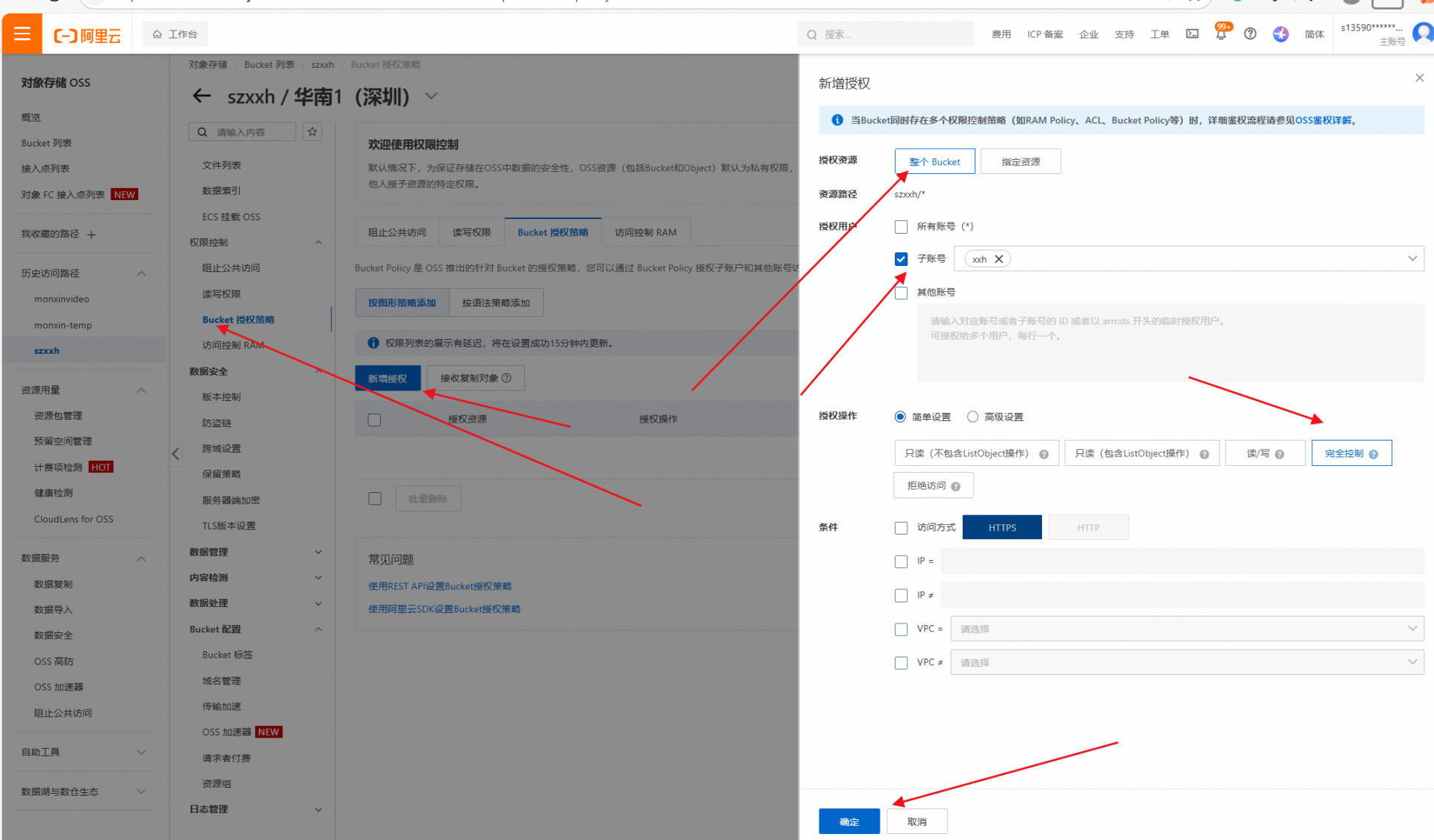Click the 其他账号 ID text area
1434x840 pixels.
1170,343
